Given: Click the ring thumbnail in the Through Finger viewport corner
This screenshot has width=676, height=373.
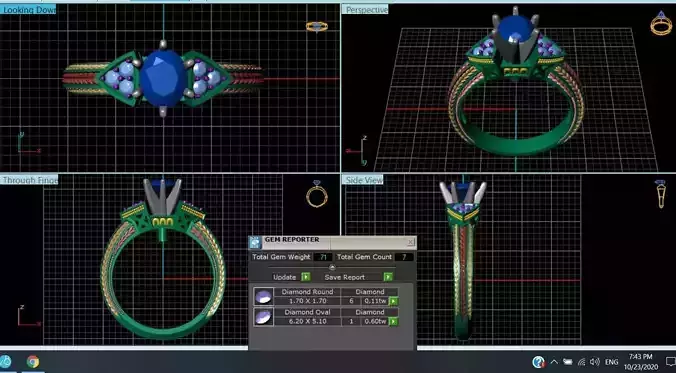Looking at the screenshot, I should [x=317, y=194].
